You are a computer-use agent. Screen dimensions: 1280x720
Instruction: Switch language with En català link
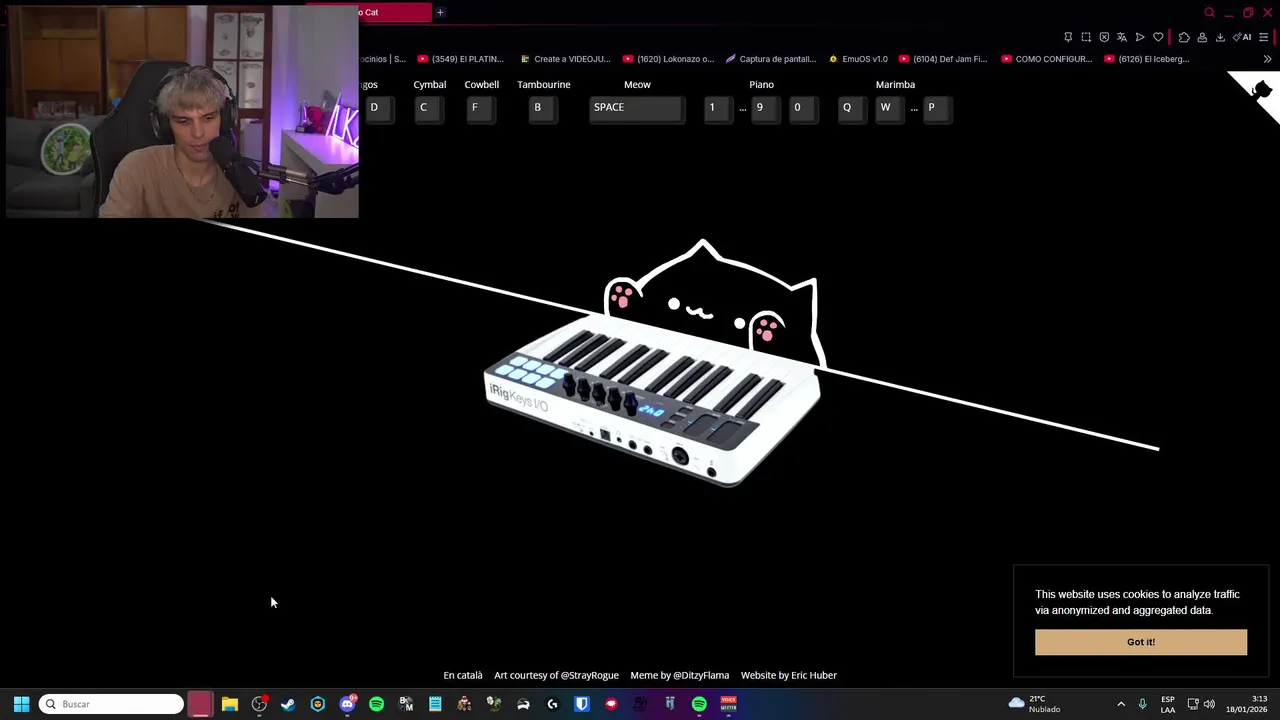[463, 675]
